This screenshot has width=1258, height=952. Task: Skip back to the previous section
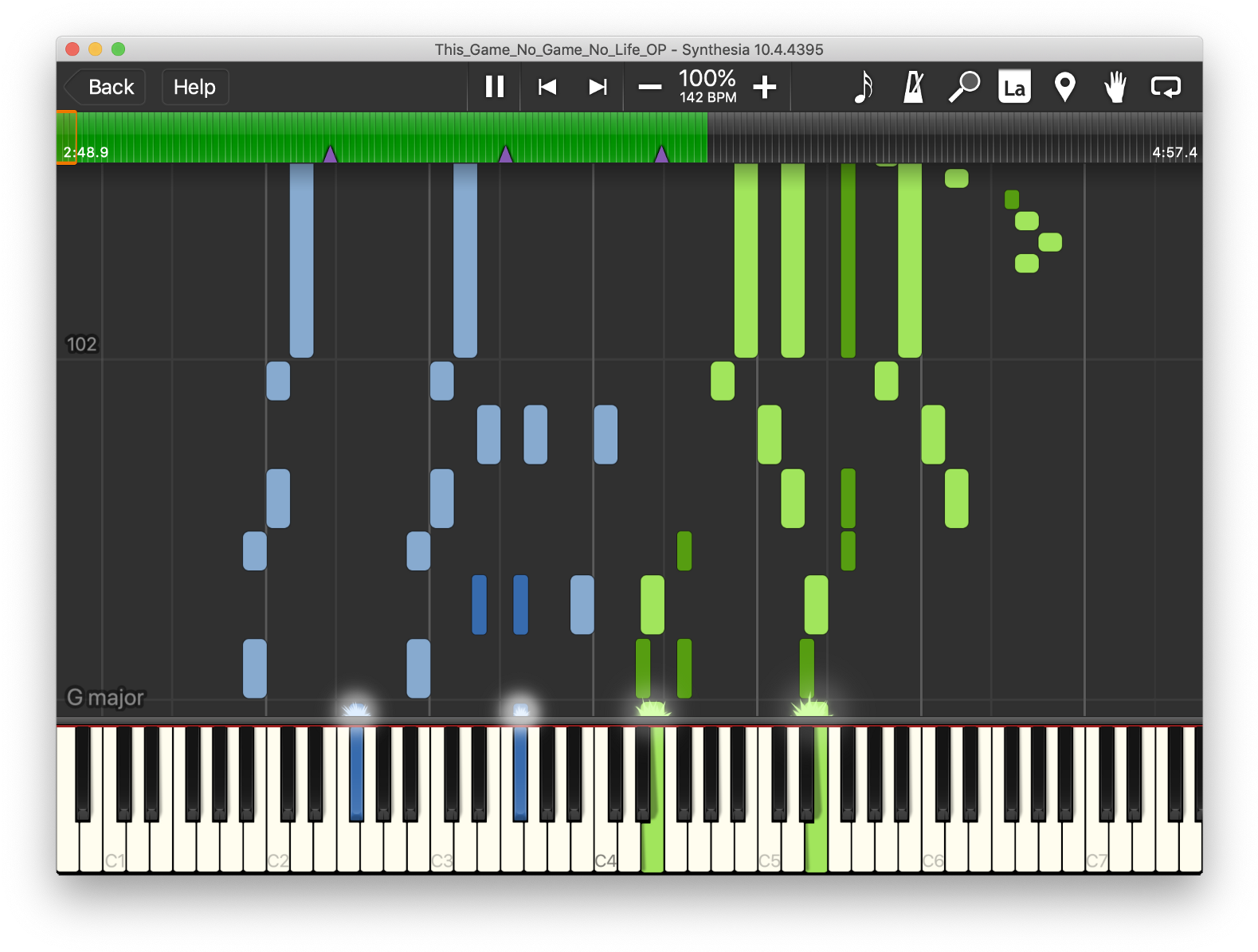click(x=547, y=87)
